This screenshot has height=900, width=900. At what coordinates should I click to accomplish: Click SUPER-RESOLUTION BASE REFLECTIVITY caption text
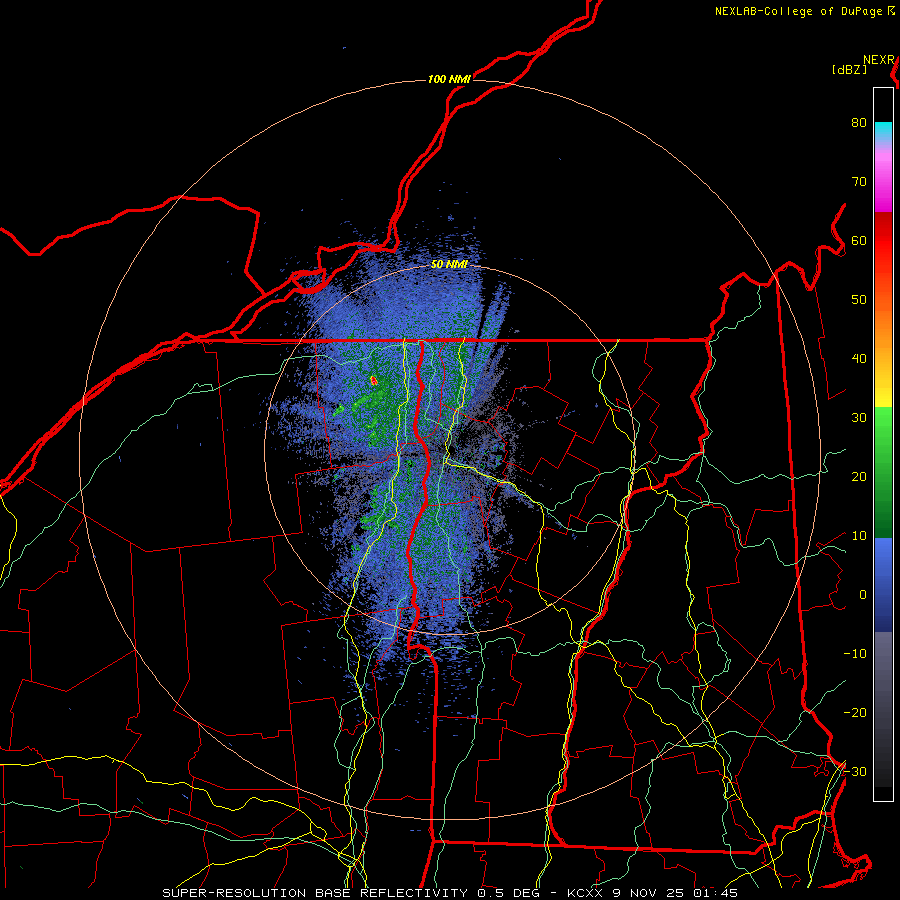(315, 893)
